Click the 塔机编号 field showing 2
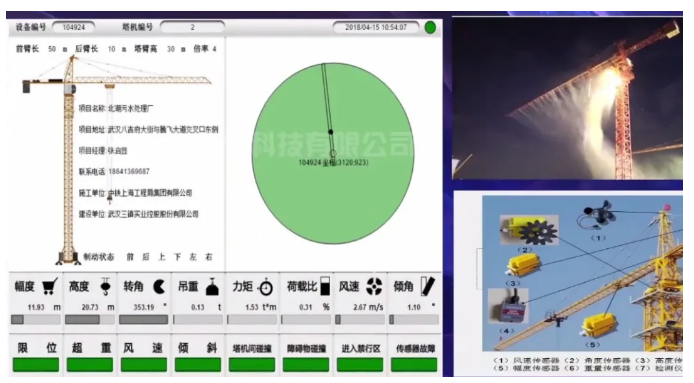This screenshot has width=694, height=383. (193, 27)
